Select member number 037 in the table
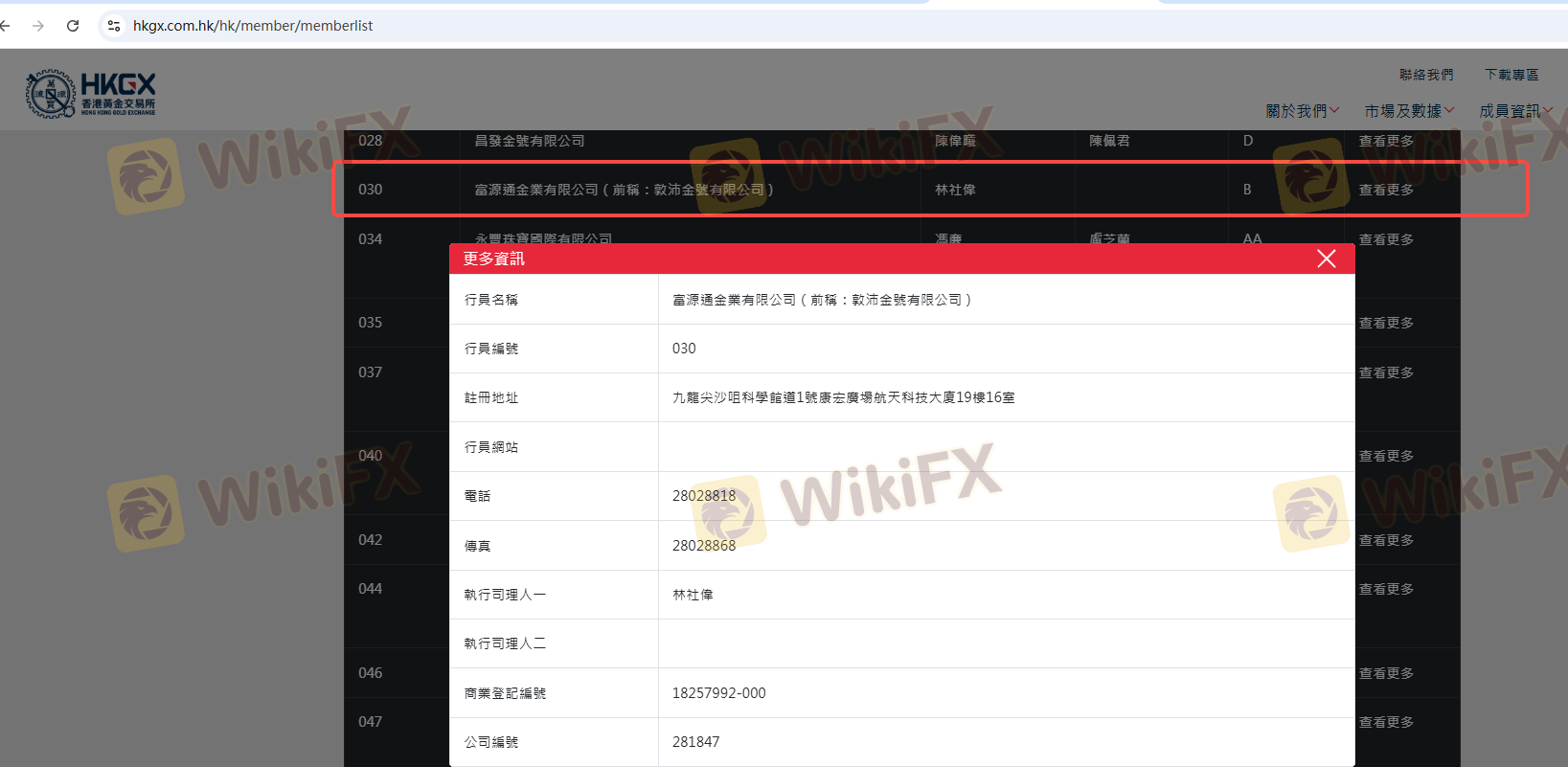The height and width of the screenshot is (767, 1568). pos(370,372)
